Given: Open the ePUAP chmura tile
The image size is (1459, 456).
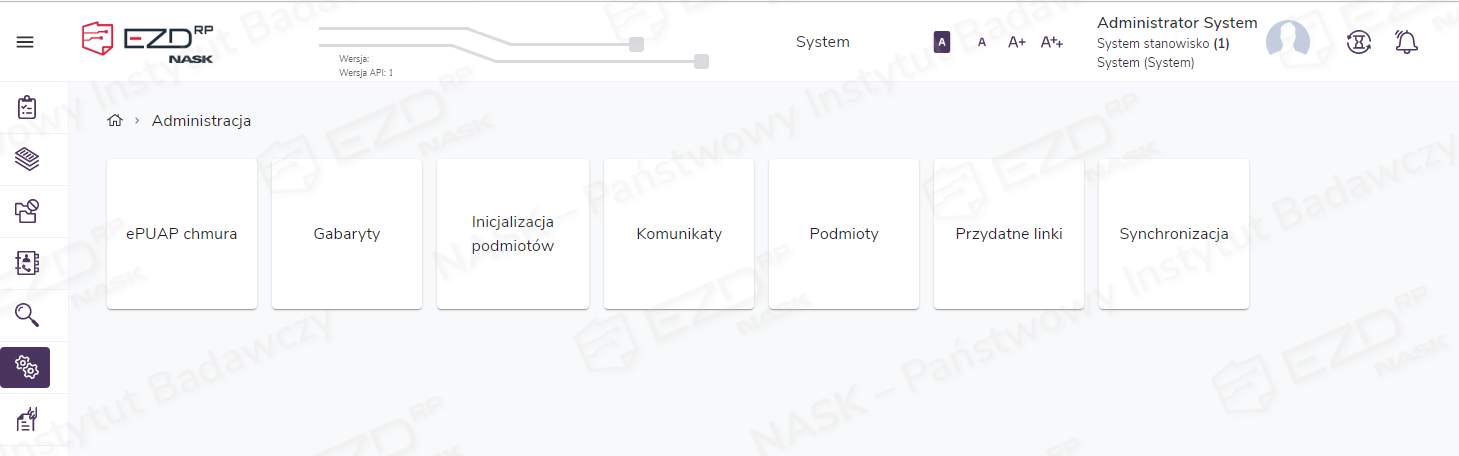Looking at the screenshot, I should (x=182, y=234).
